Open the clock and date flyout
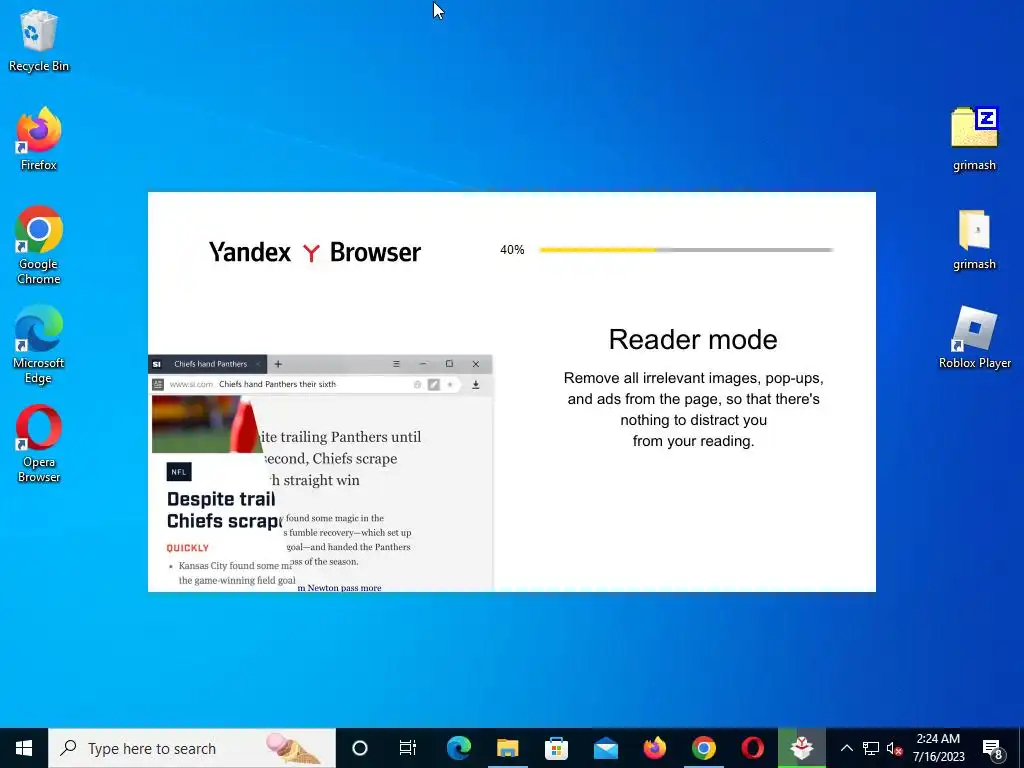This screenshot has width=1024, height=768. point(938,748)
